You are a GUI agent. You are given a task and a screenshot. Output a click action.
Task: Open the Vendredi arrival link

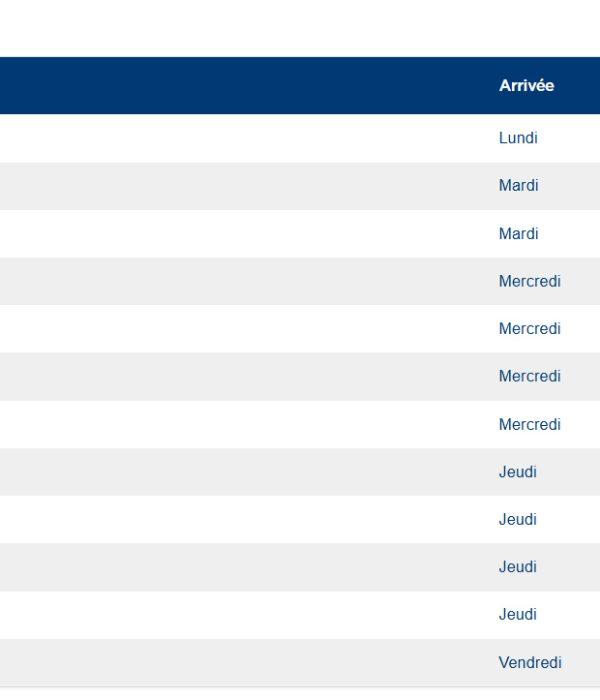(530, 662)
